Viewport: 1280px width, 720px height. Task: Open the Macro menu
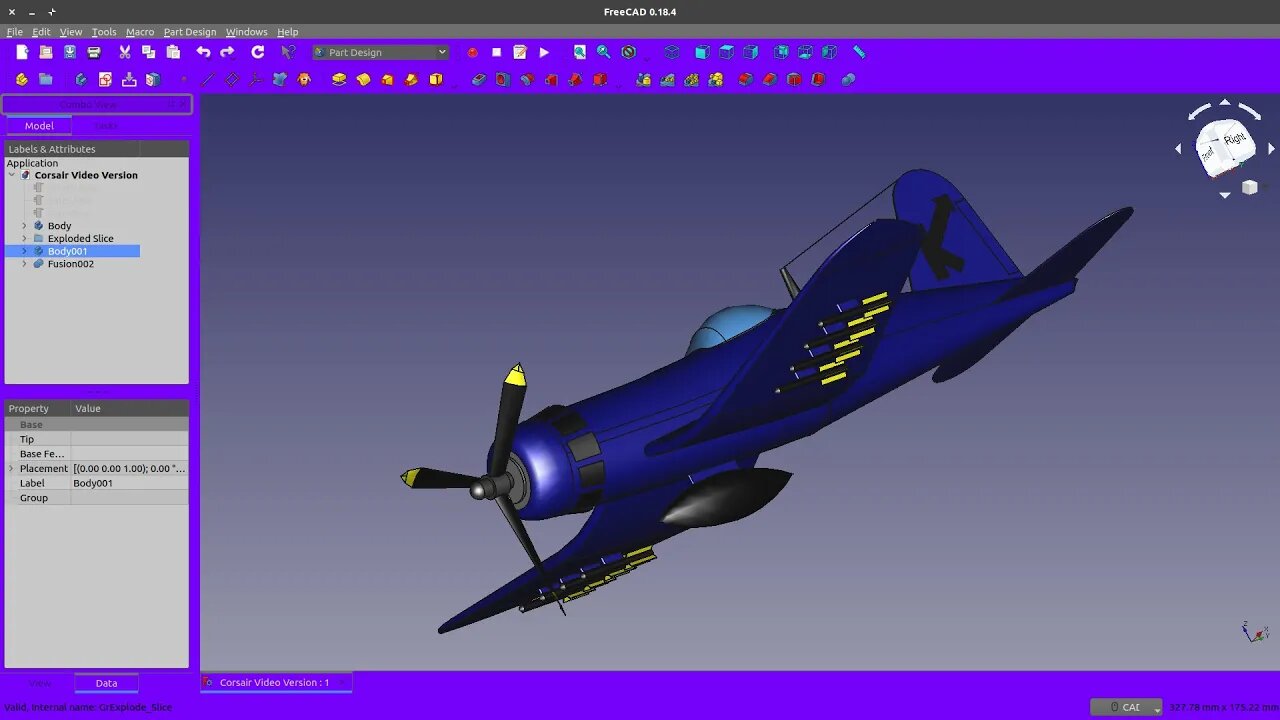pyautogui.click(x=140, y=32)
